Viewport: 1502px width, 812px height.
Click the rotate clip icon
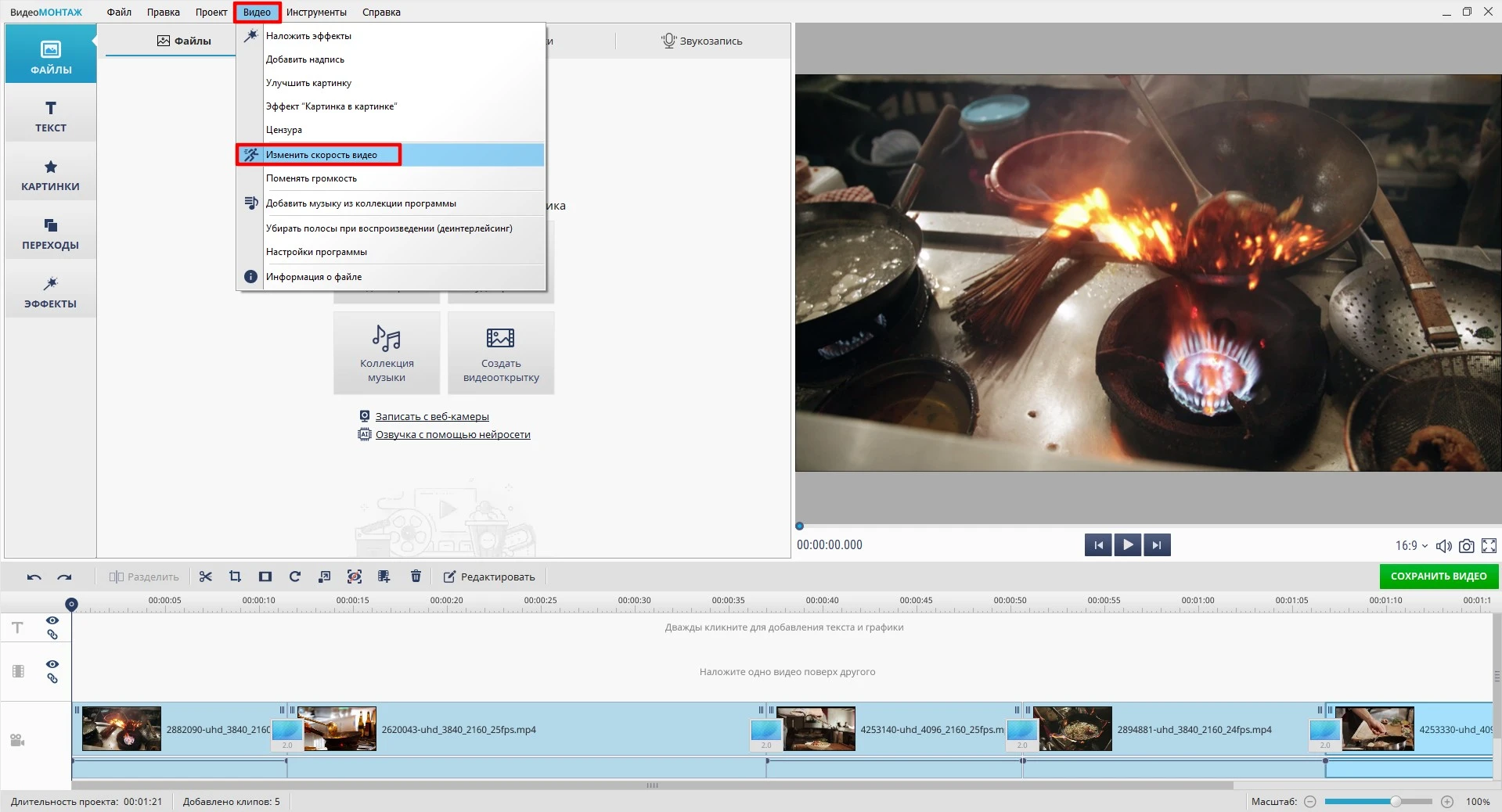pos(294,577)
